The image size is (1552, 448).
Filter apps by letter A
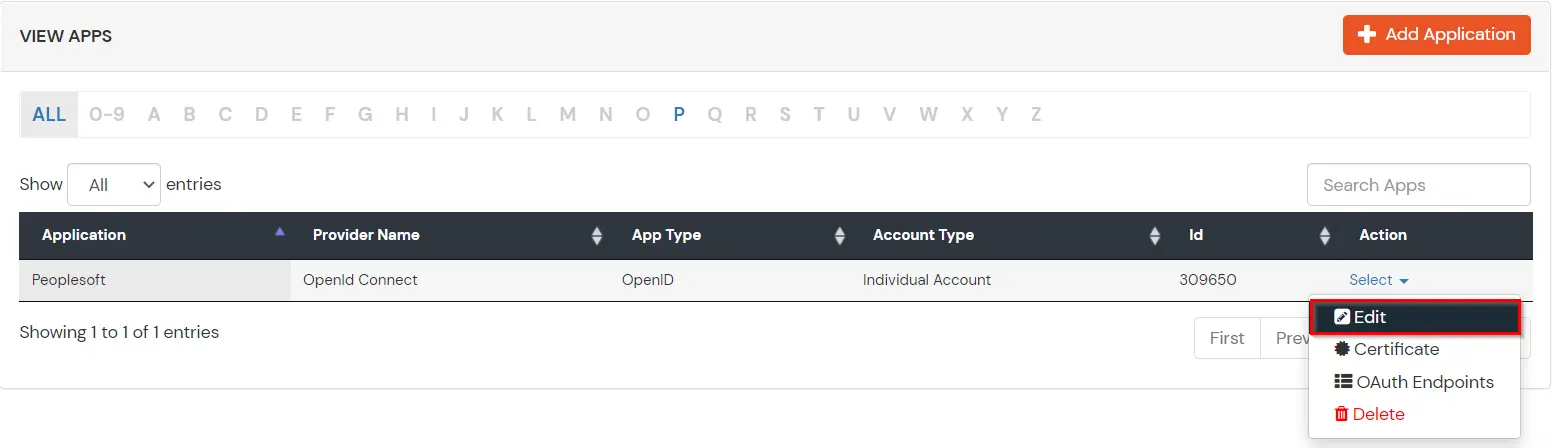pyautogui.click(x=154, y=114)
